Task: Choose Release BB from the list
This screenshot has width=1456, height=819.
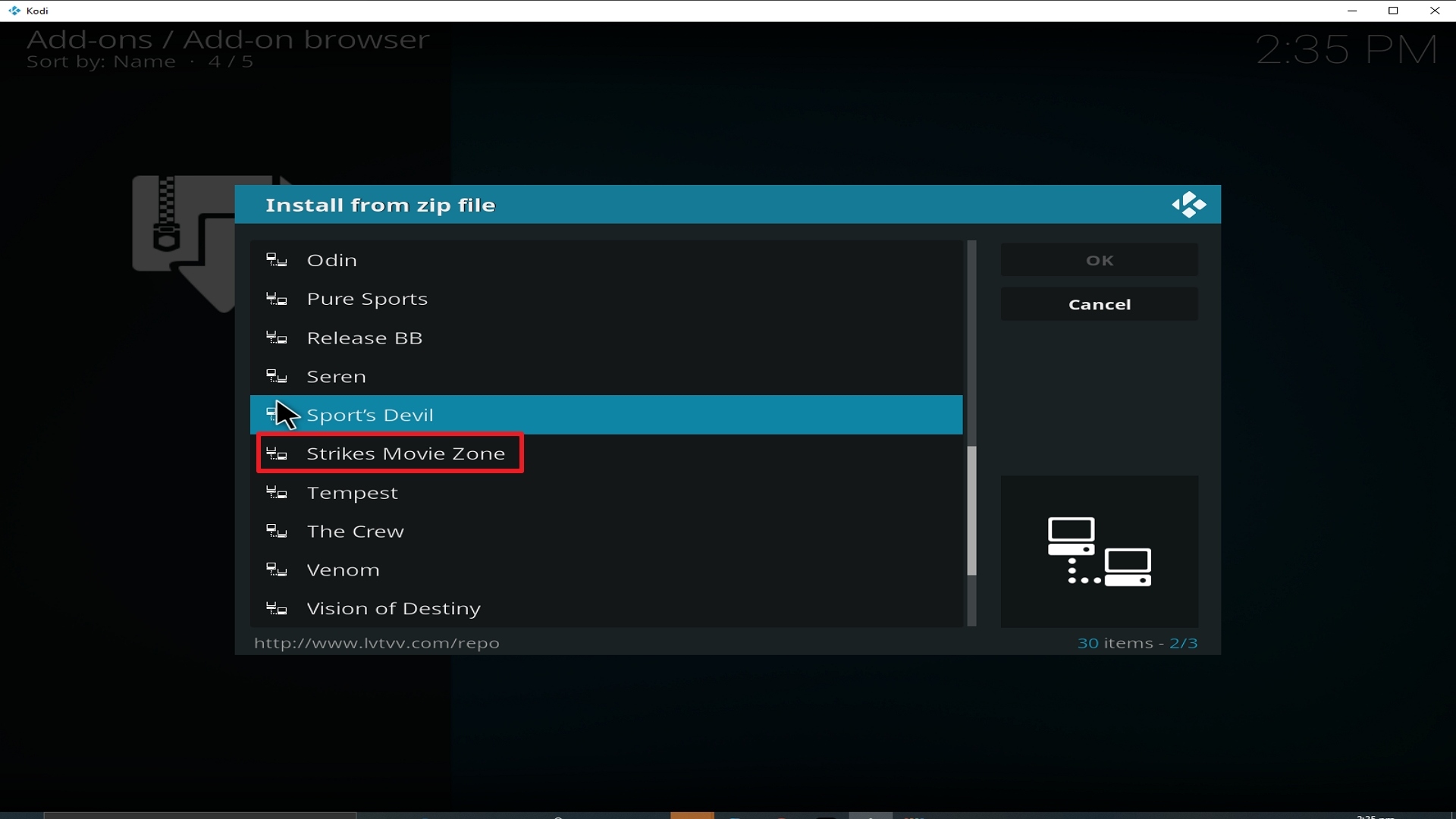Action: (606, 337)
